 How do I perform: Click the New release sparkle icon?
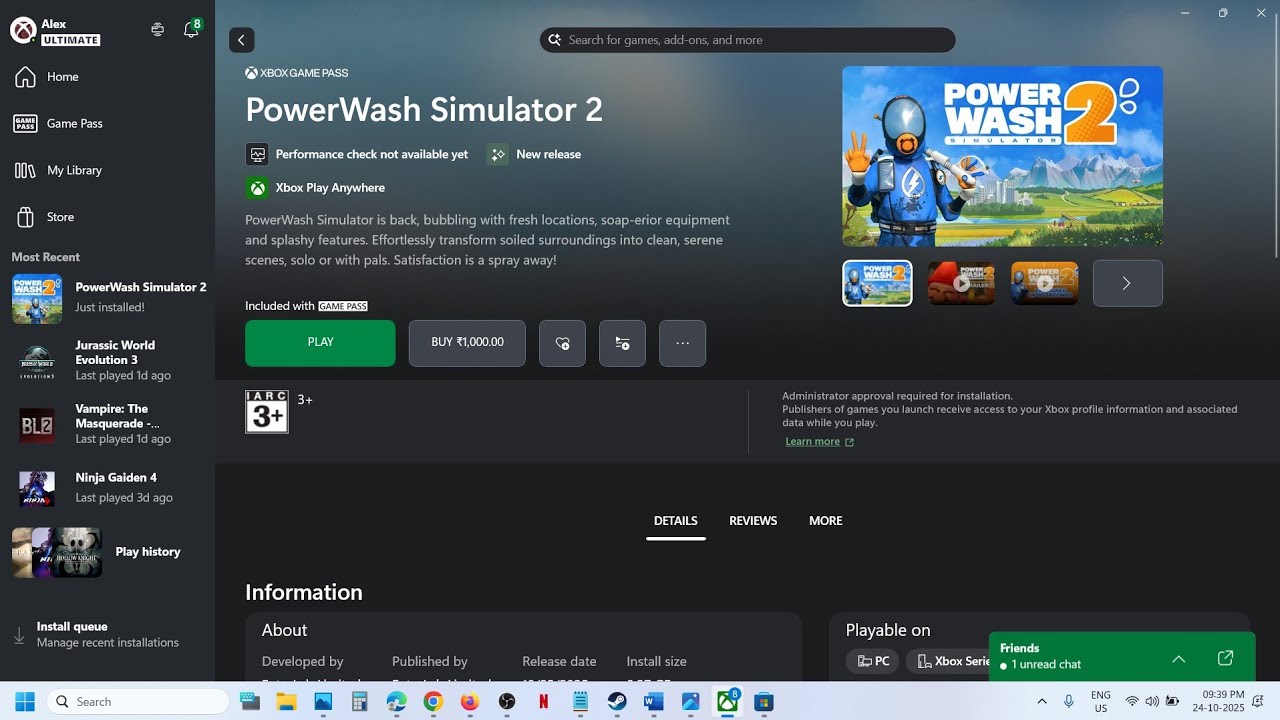497,154
